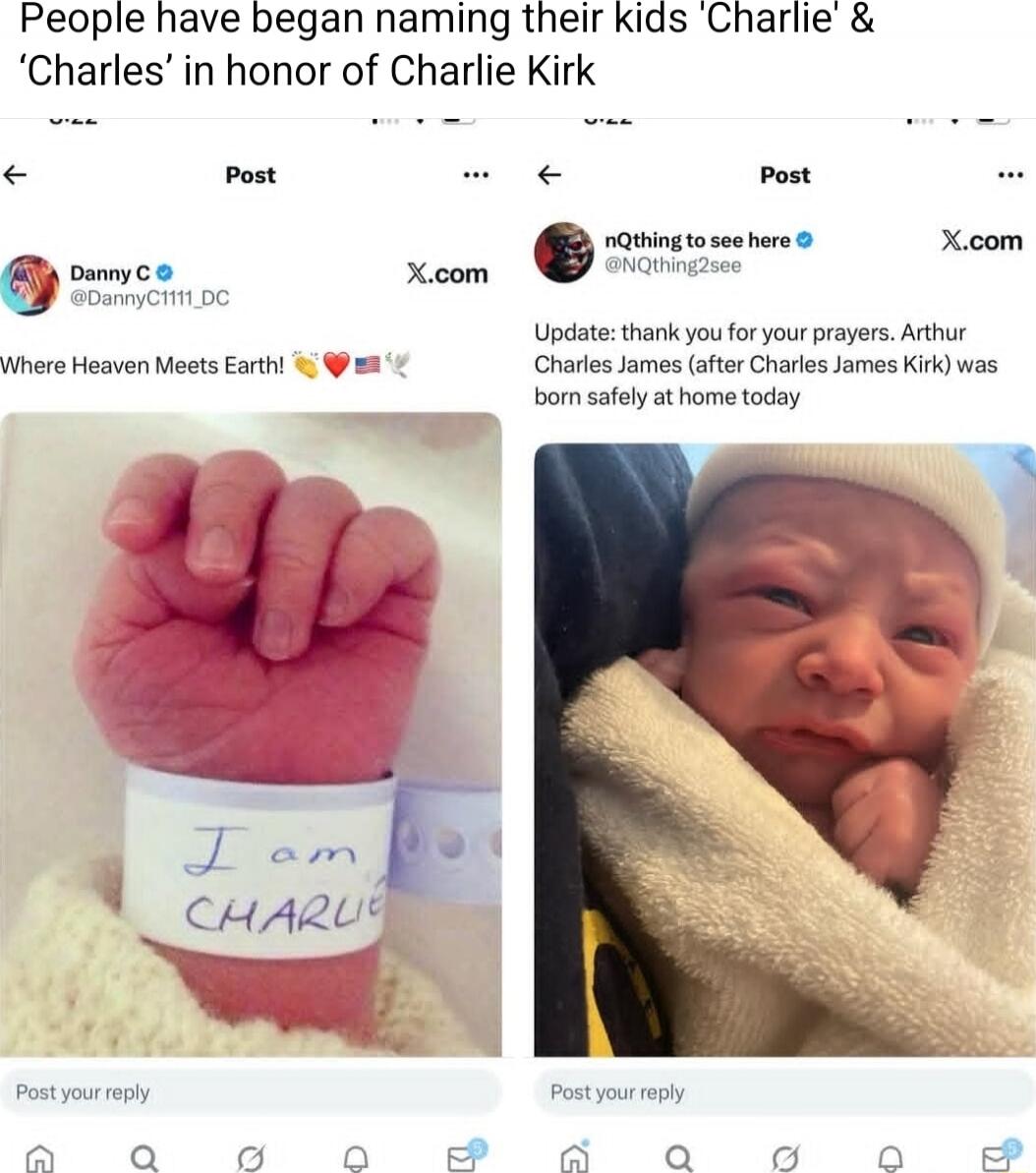Image resolution: width=1036 pixels, height=1173 pixels.
Task: Open right post's three-dot menu
Action: point(1009,176)
